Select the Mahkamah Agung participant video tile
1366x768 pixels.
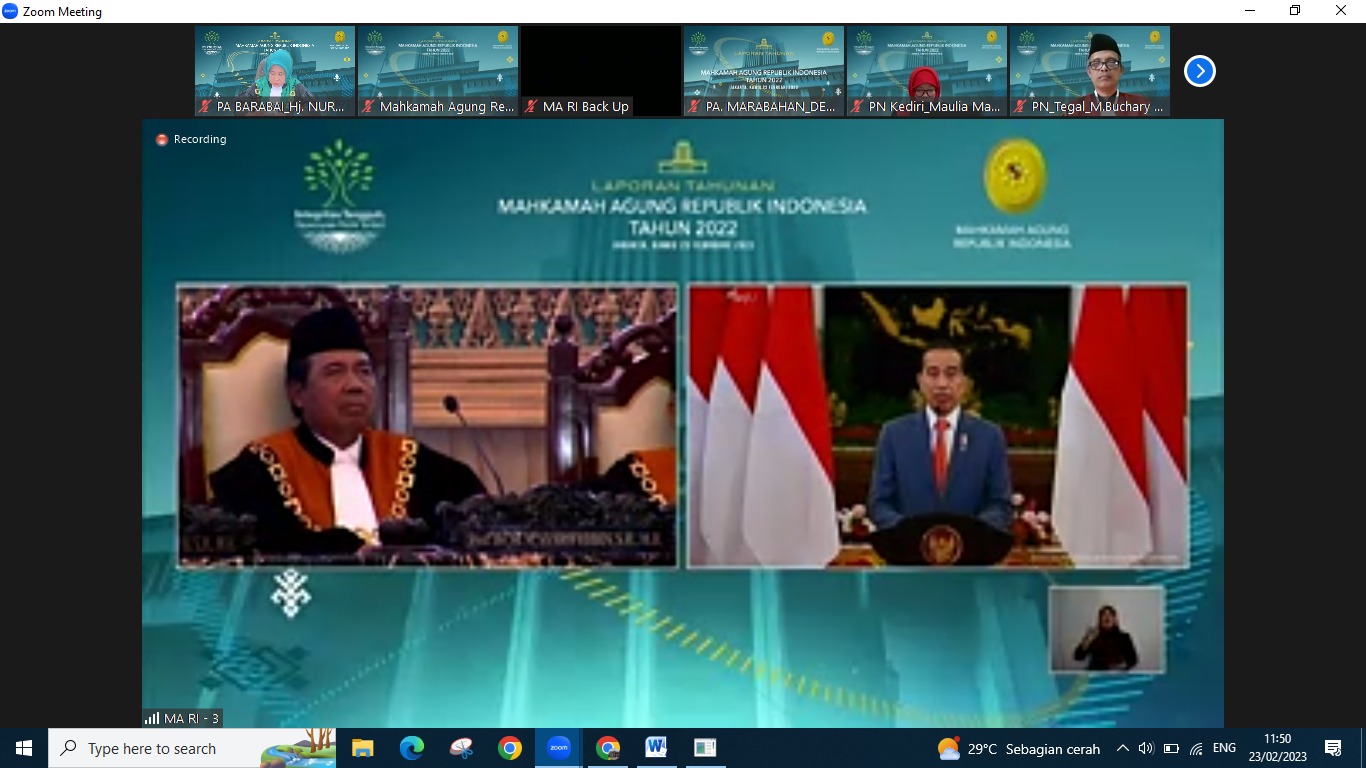(x=438, y=71)
